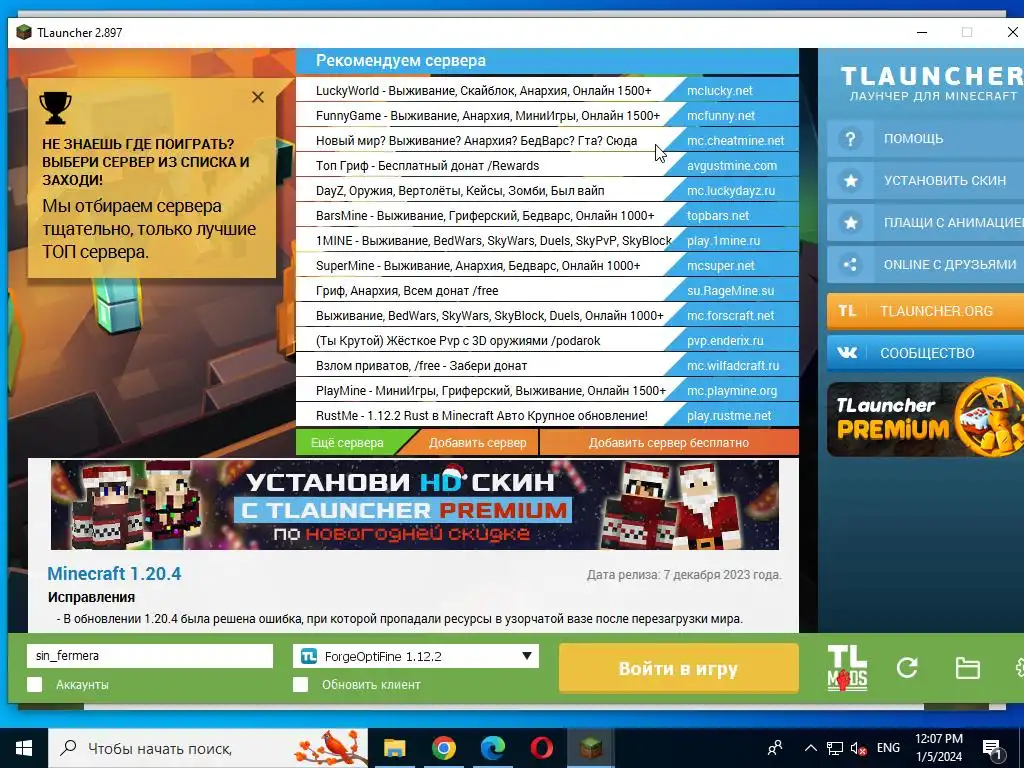Select the 'Гриф, Анархия, Всем донат /free' row

click(x=547, y=291)
